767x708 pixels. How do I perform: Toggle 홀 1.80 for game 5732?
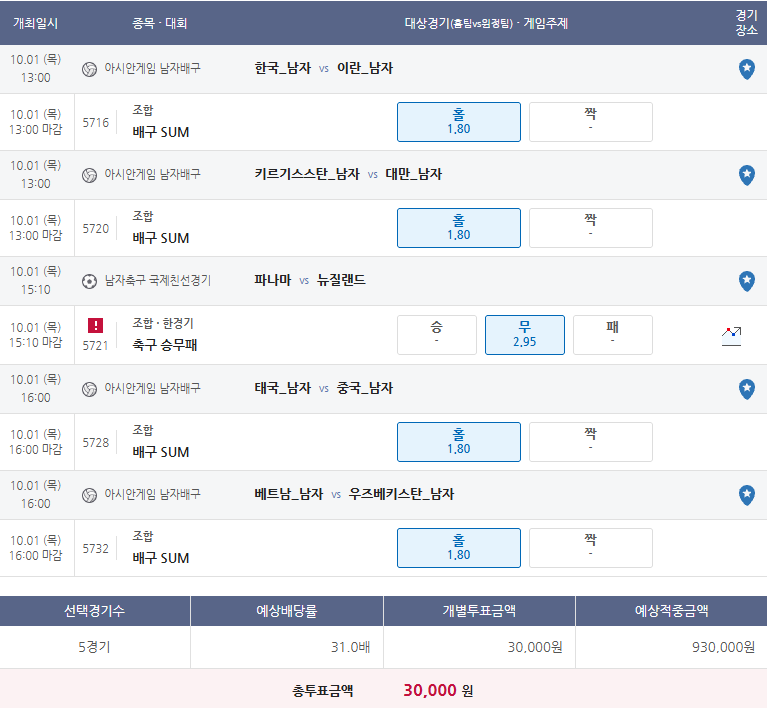tap(459, 548)
